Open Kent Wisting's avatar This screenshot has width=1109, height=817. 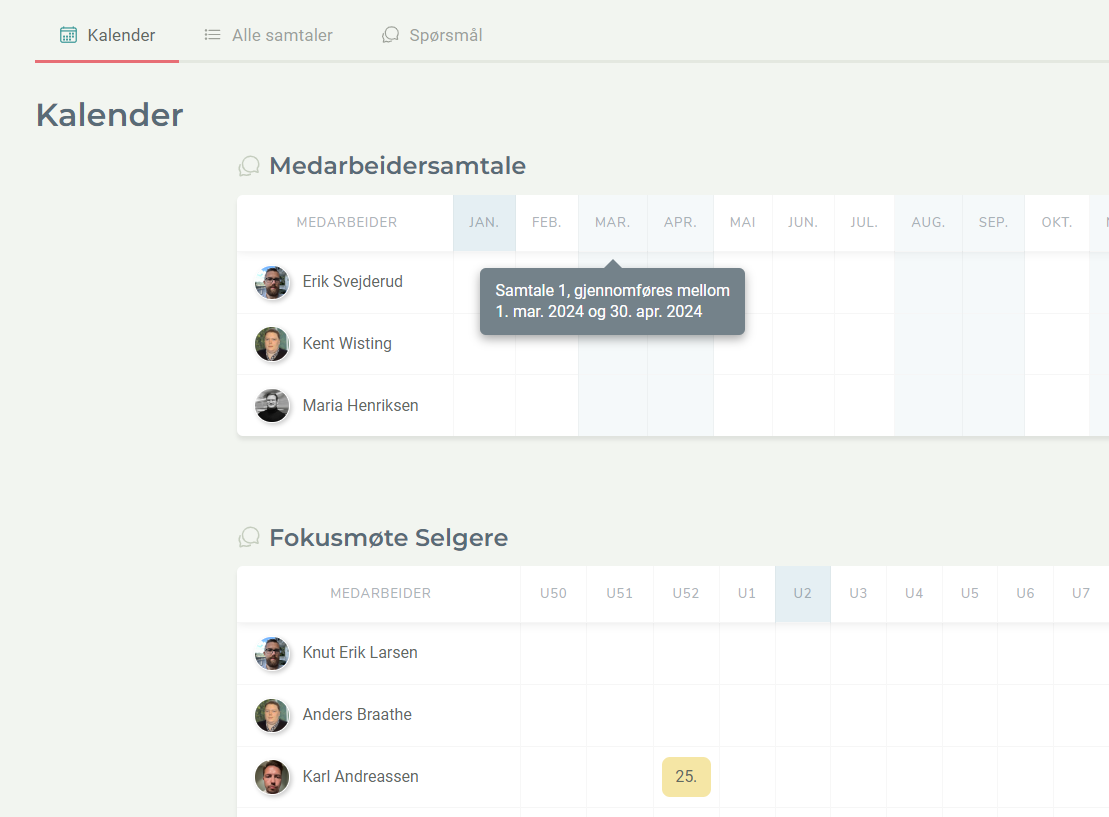pyautogui.click(x=272, y=344)
